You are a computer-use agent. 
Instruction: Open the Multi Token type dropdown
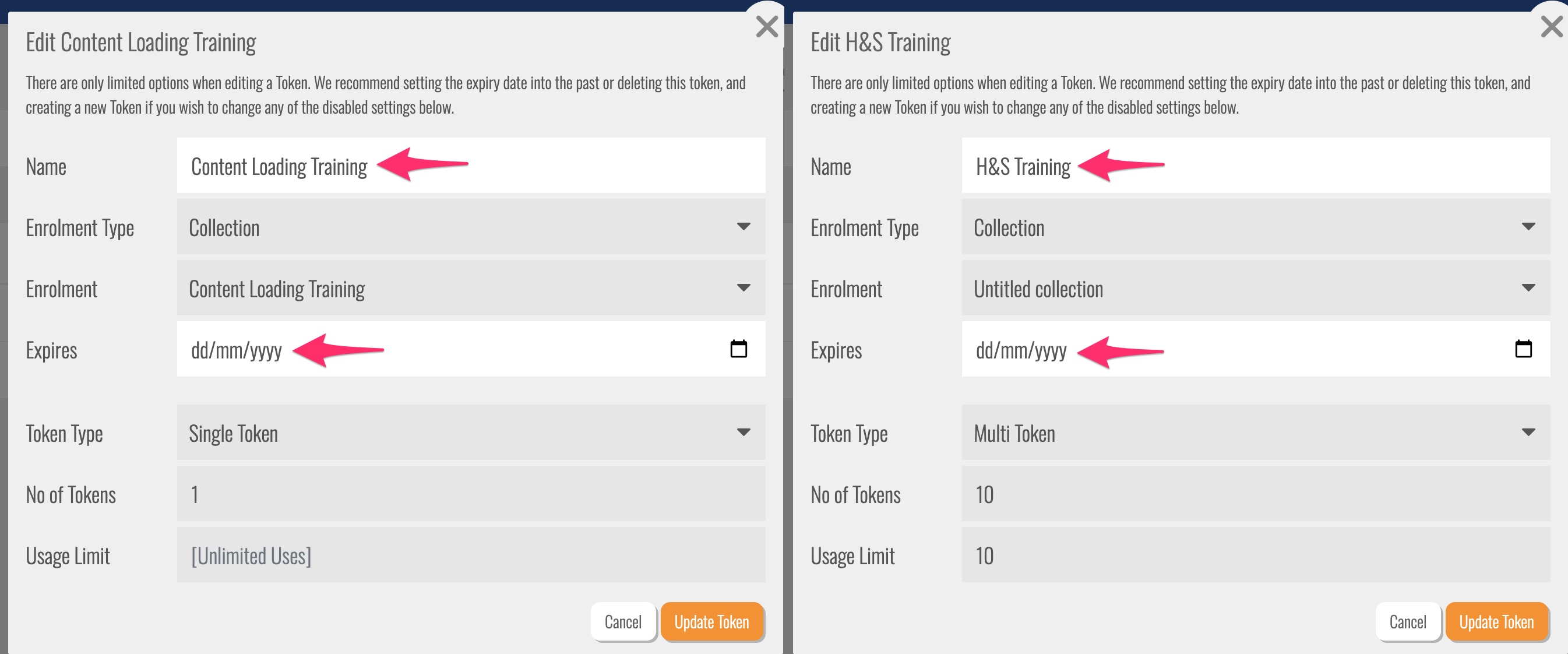1255,433
